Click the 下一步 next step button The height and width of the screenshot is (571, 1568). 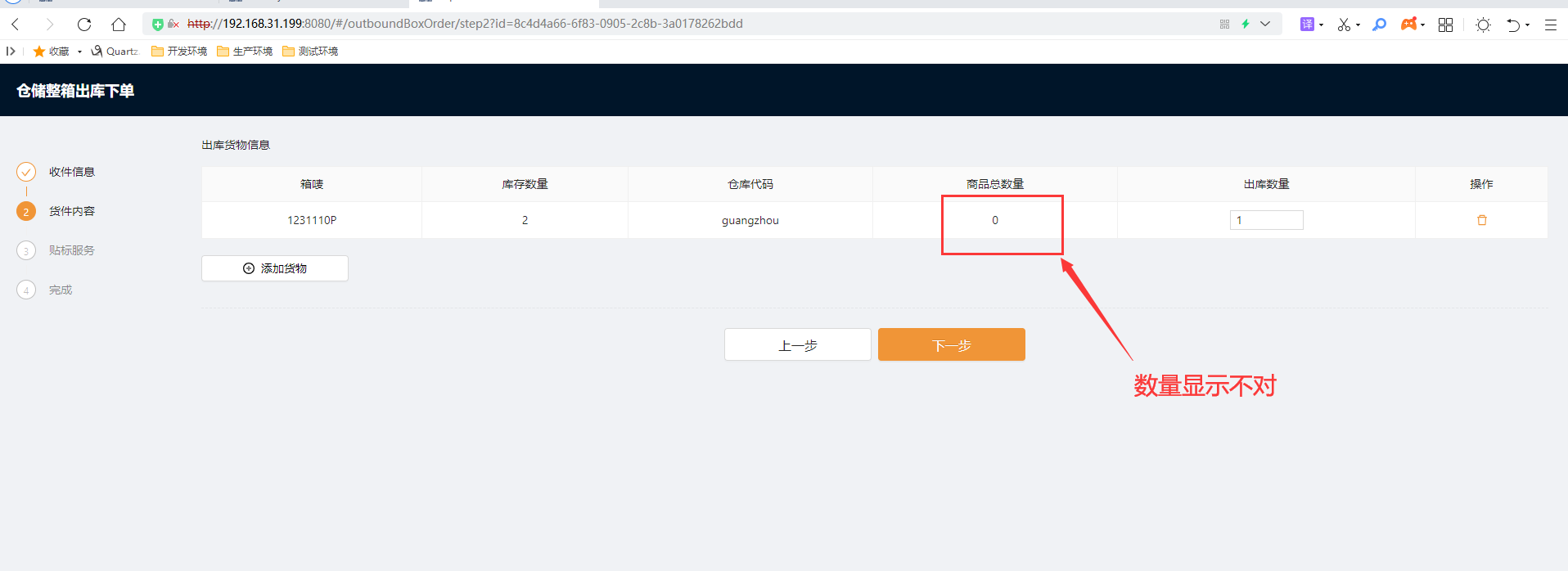pyautogui.click(x=951, y=344)
